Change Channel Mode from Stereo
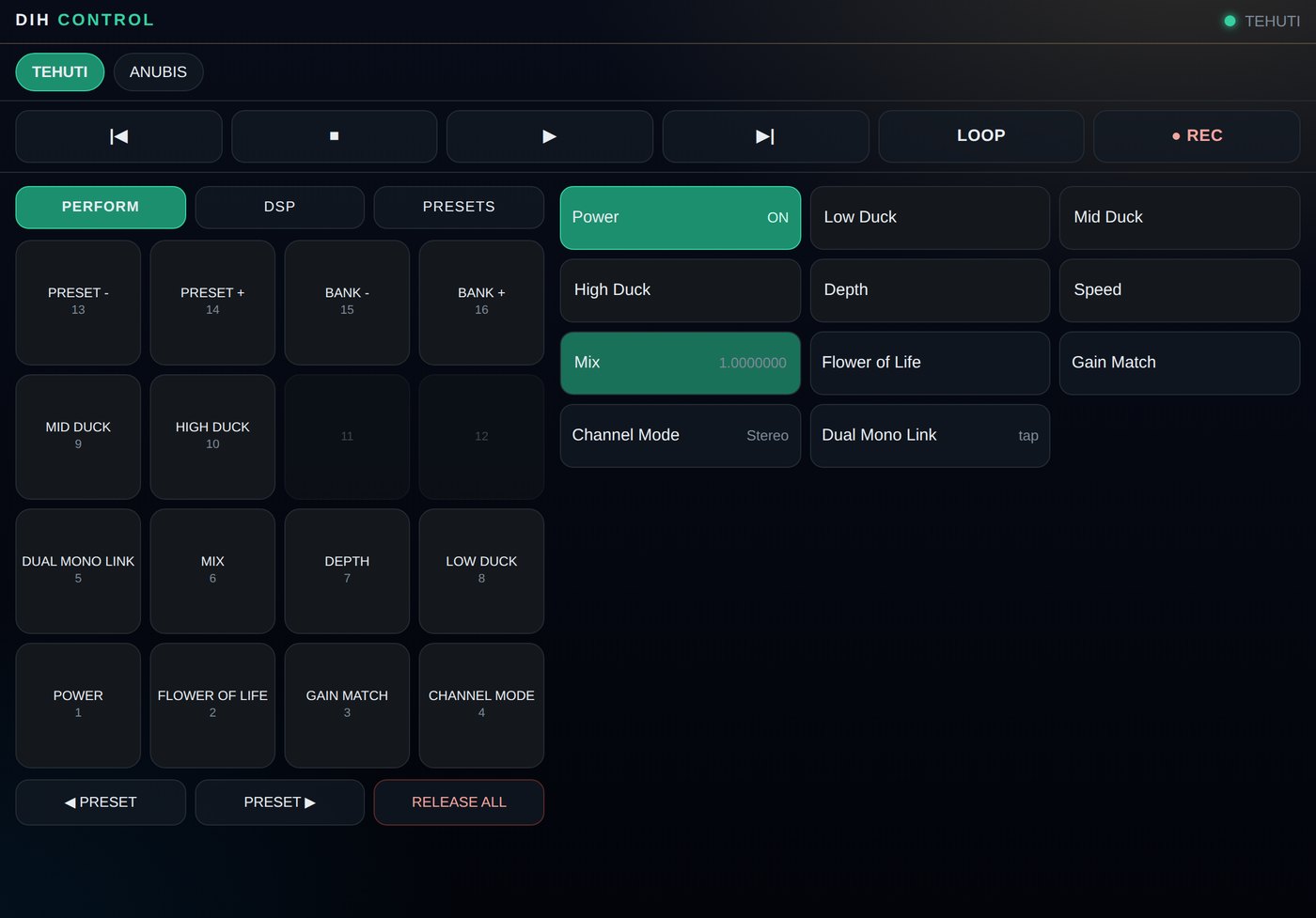Viewport: 1316px width, 918px height. [x=681, y=436]
